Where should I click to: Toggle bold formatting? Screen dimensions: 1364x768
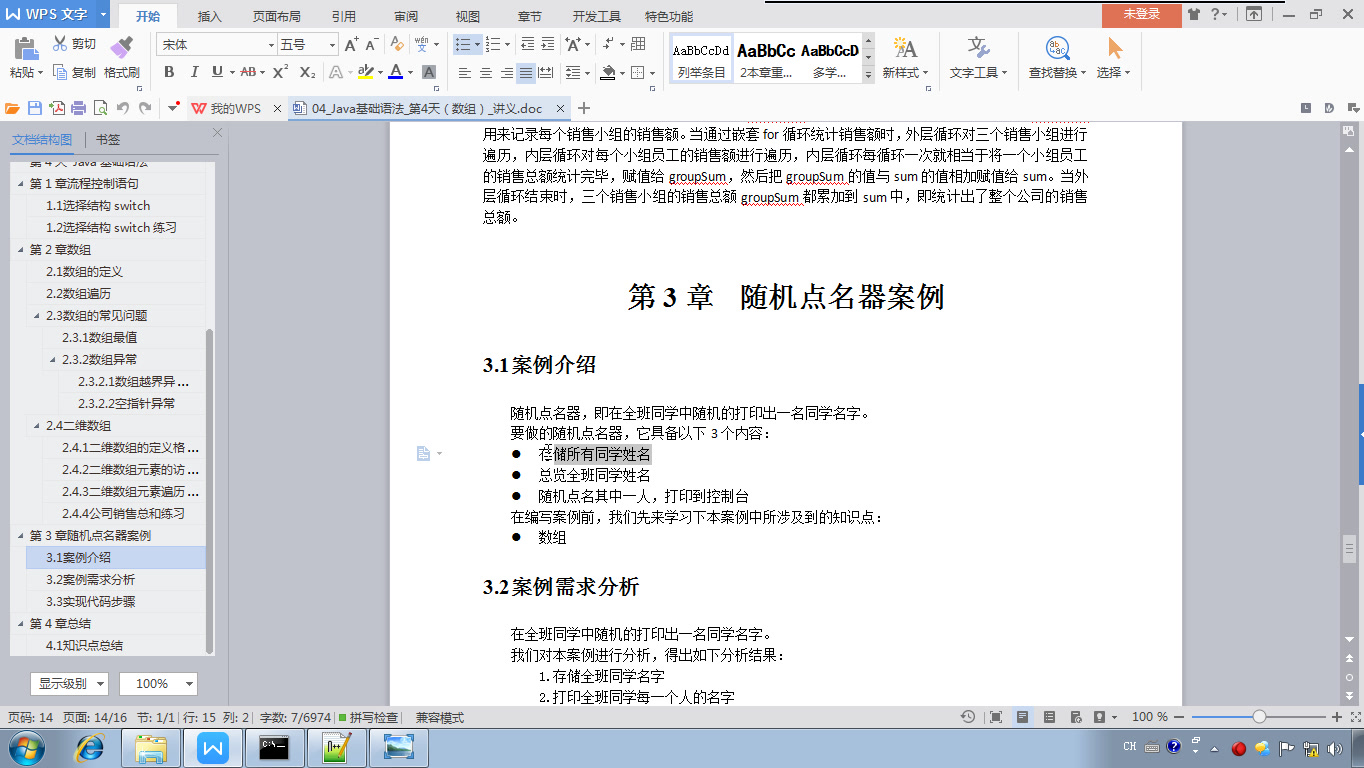(169, 72)
